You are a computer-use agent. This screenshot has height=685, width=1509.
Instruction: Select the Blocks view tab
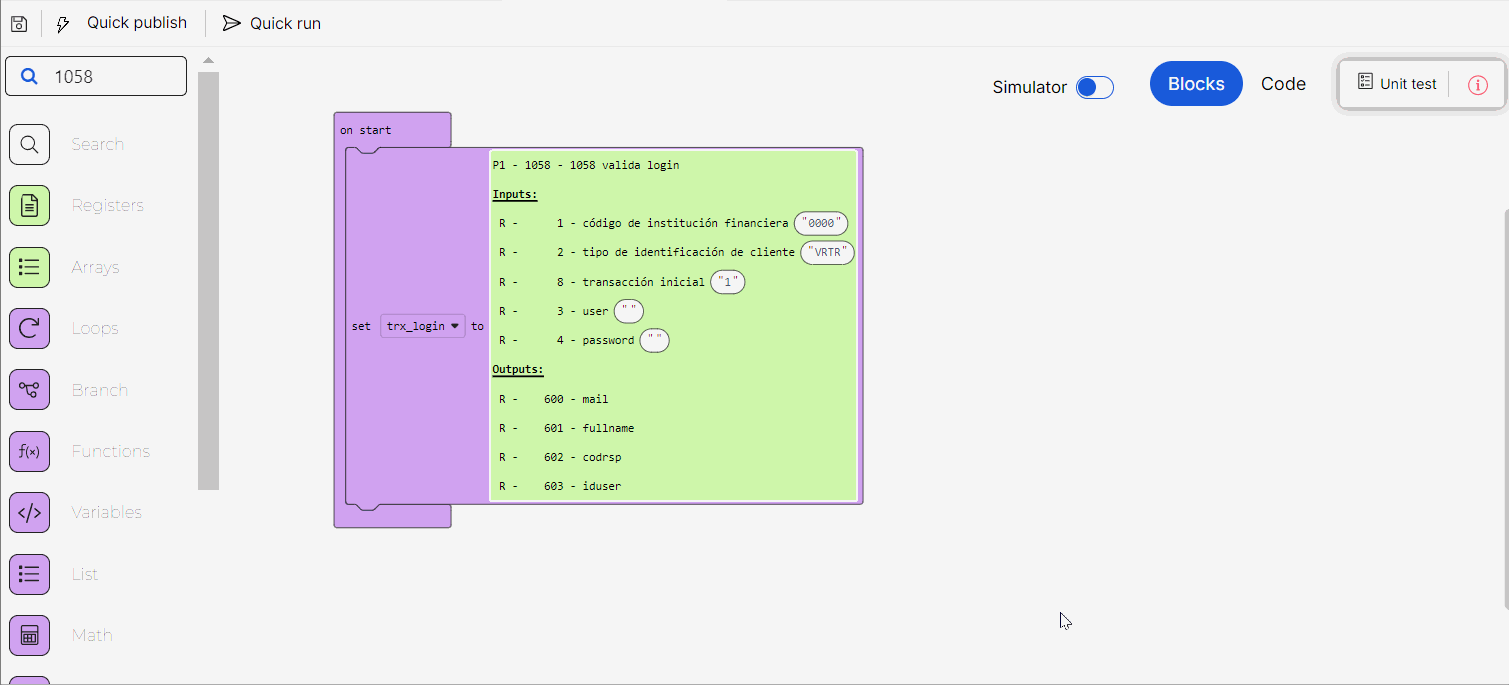point(1196,84)
